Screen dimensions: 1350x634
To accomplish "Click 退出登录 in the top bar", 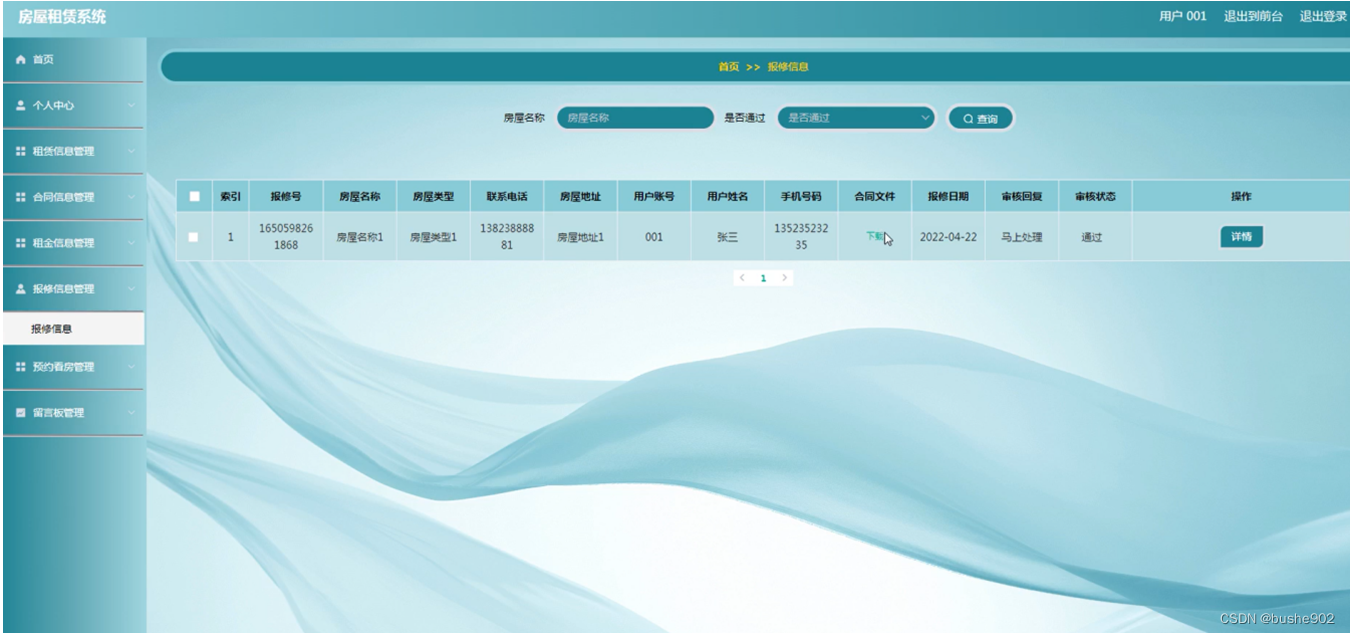I will (x=1323, y=16).
